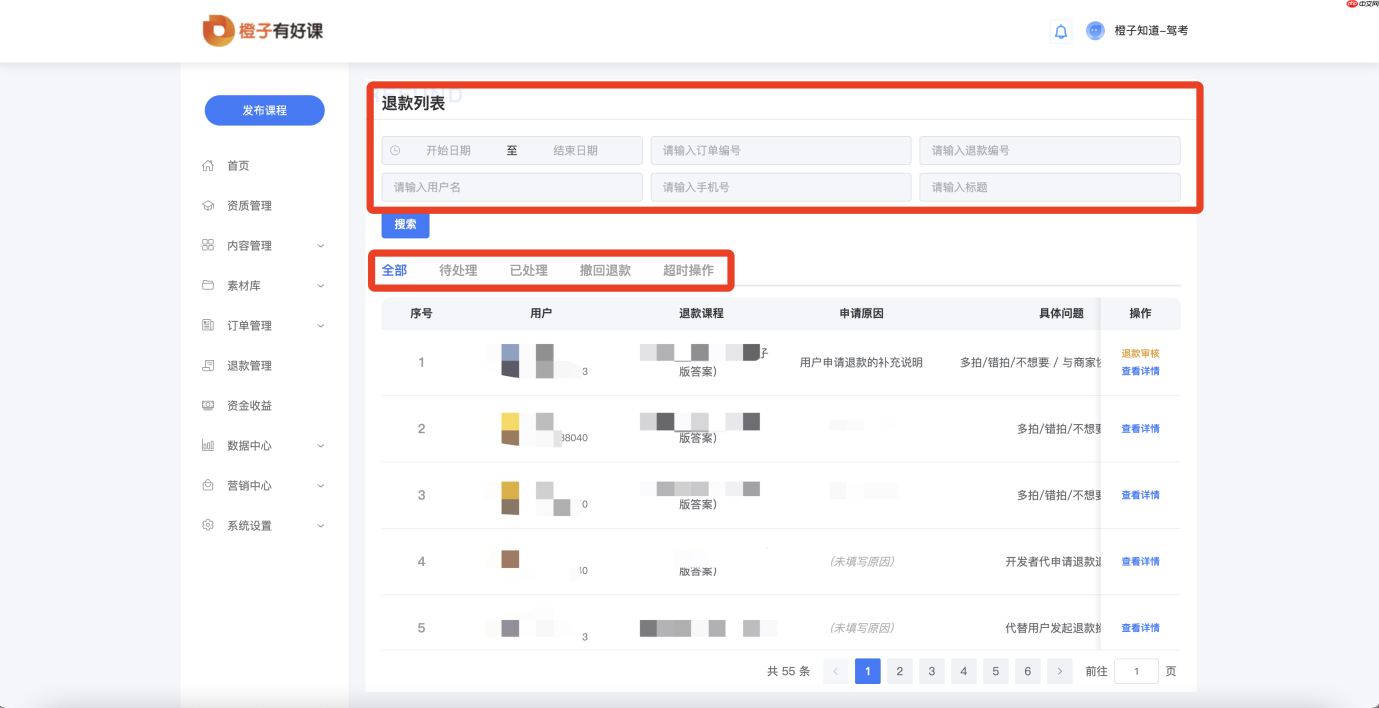The height and width of the screenshot is (708, 1379).
Task: Go to pagination page 4
Action: pos(964,671)
